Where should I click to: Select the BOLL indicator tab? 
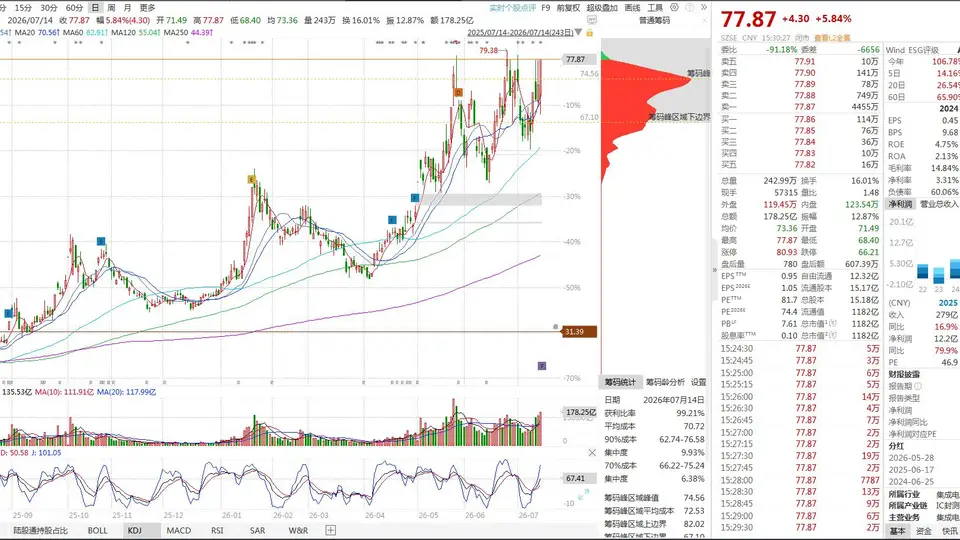(x=97, y=530)
